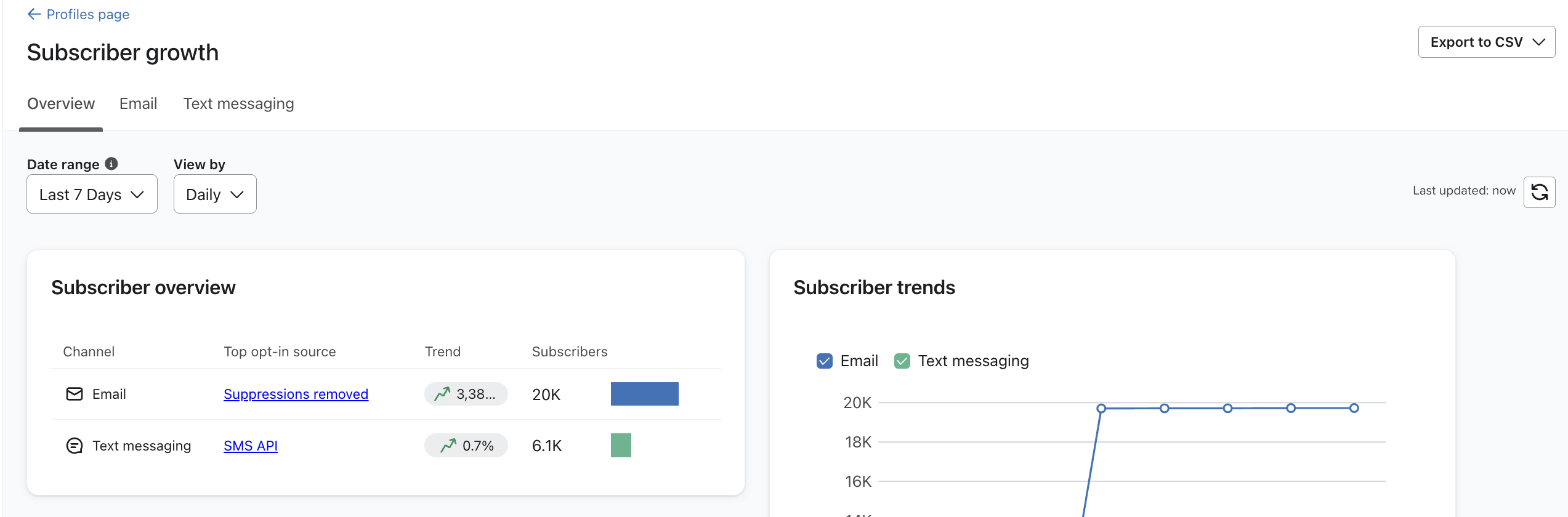The width and height of the screenshot is (1568, 517).
Task: Open the SMS API link
Action: point(251,446)
